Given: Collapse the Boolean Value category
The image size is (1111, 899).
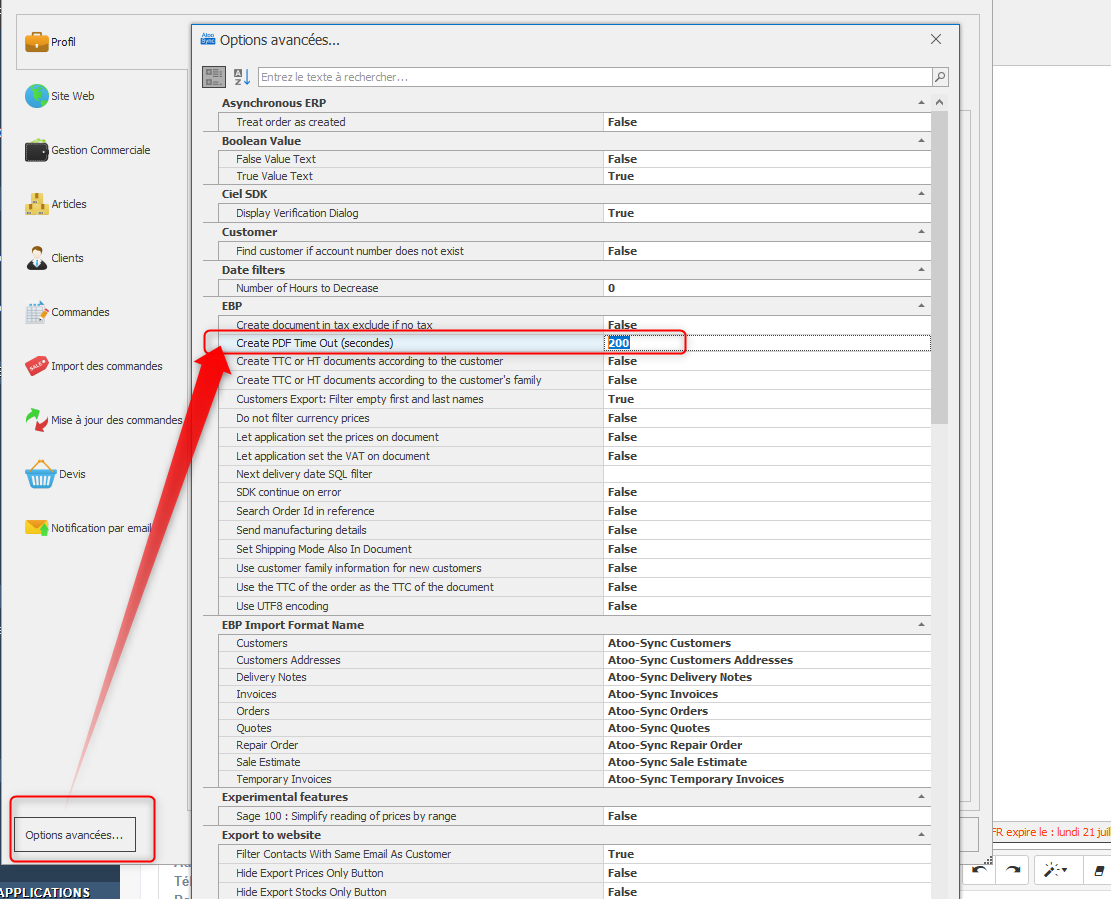Looking at the screenshot, I should coord(921,140).
